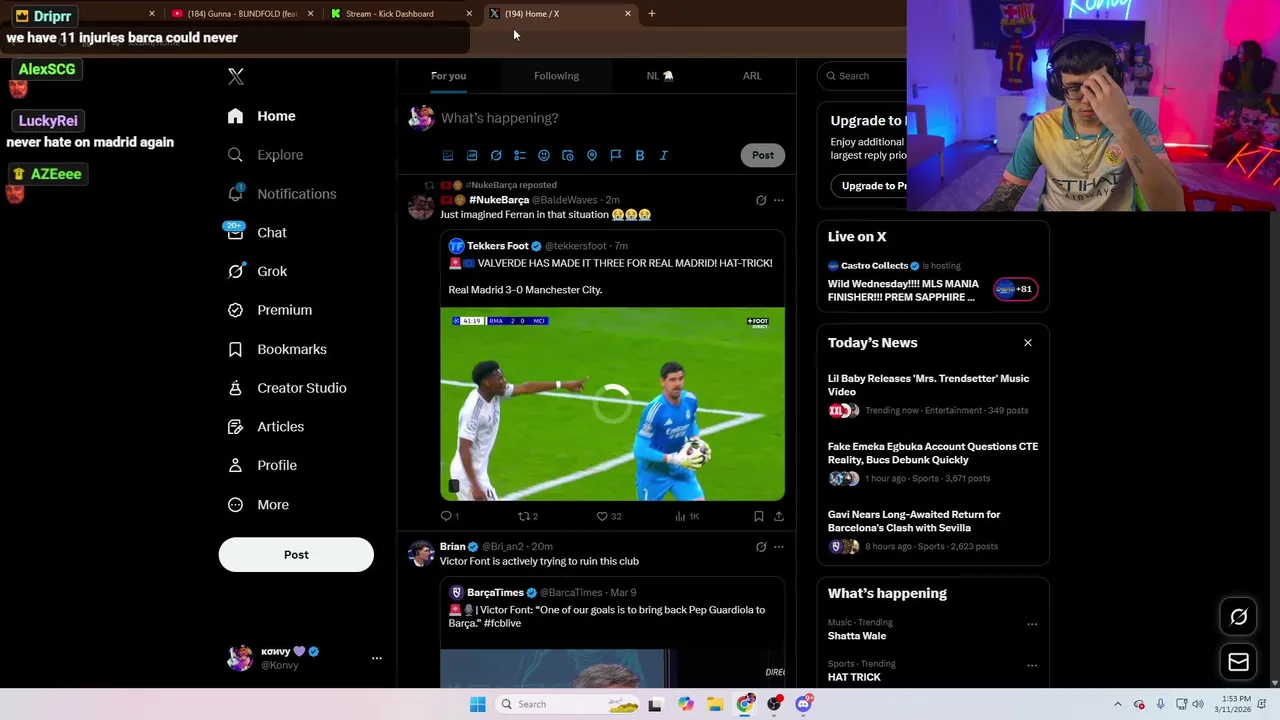Switch to ARL tab
This screenshot has height=720, width=1280.
752,76
